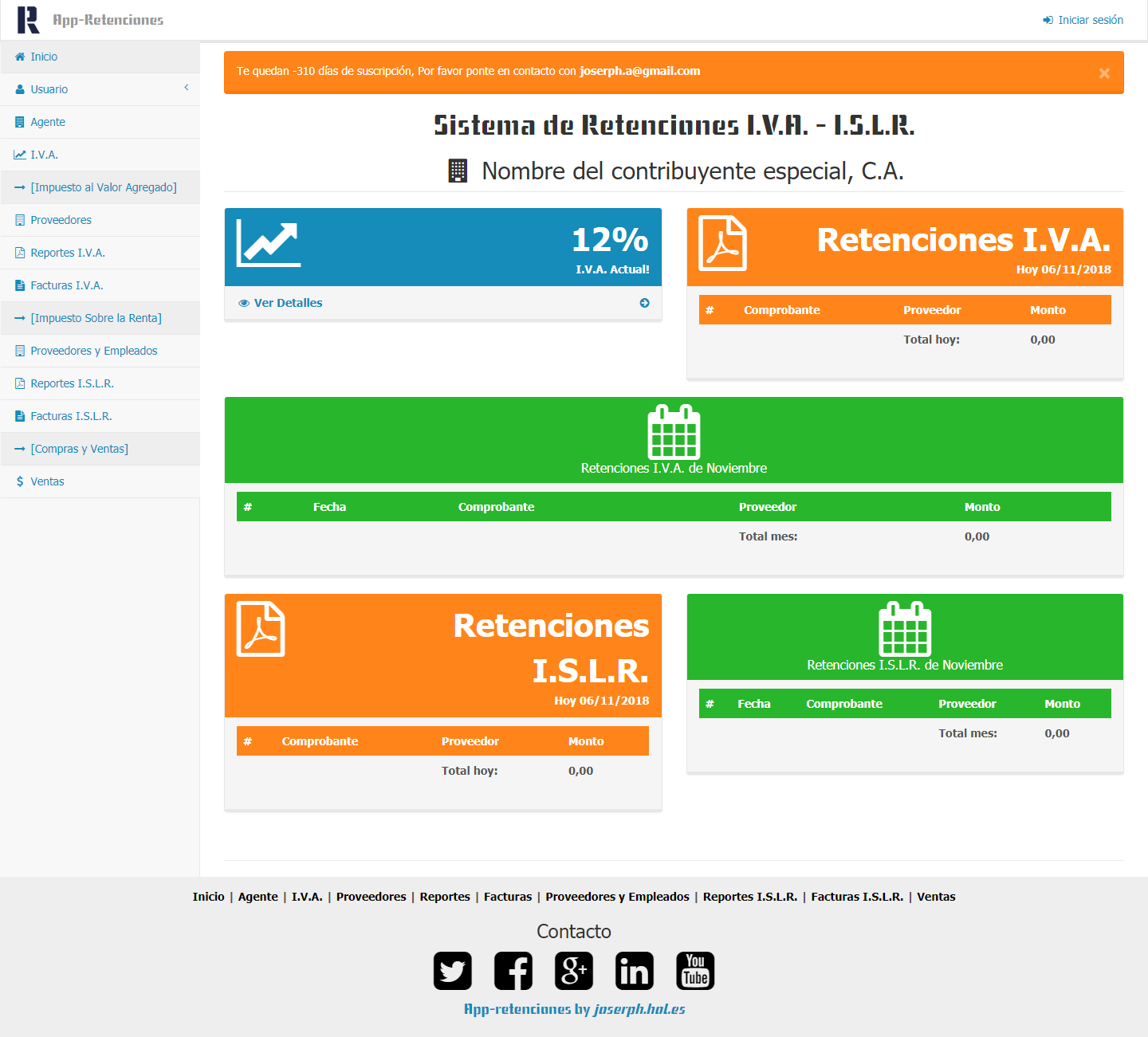
Task: Open the LinkedIn footer icon
Action: pos(634,971)
